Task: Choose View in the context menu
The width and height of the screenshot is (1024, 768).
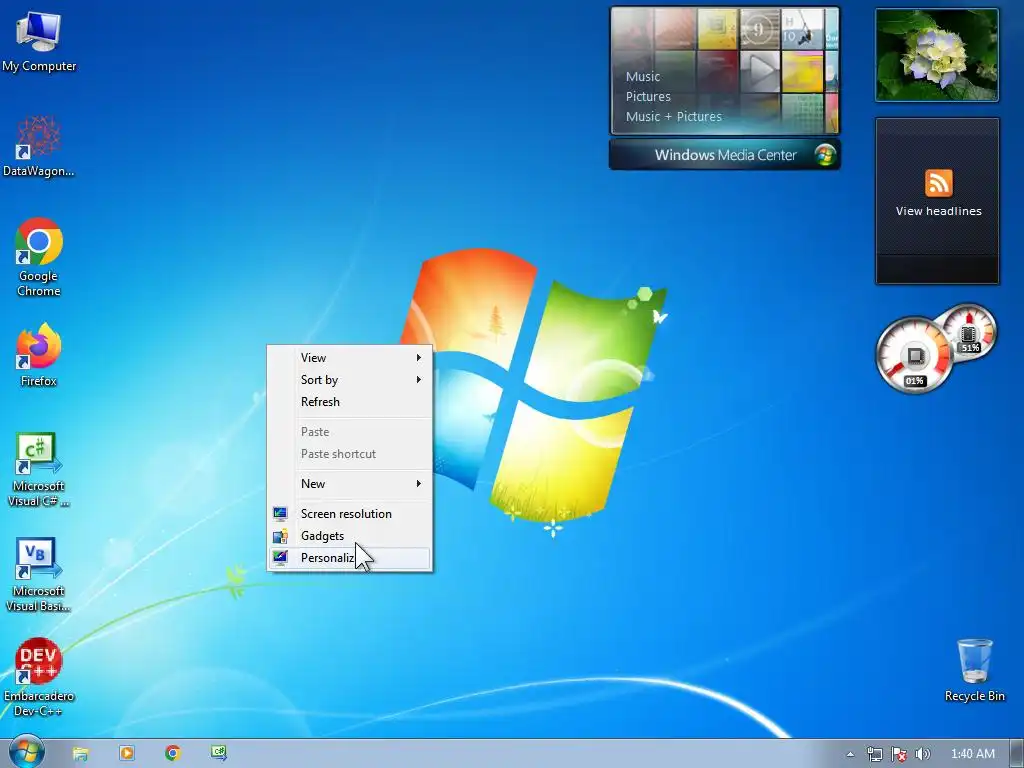Action: tap(349, 358)
